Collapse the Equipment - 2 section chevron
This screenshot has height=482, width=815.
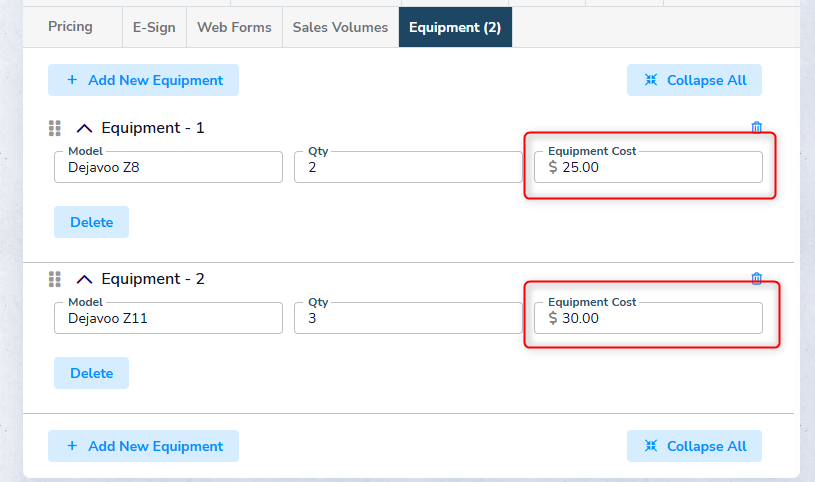coord(84,280)
